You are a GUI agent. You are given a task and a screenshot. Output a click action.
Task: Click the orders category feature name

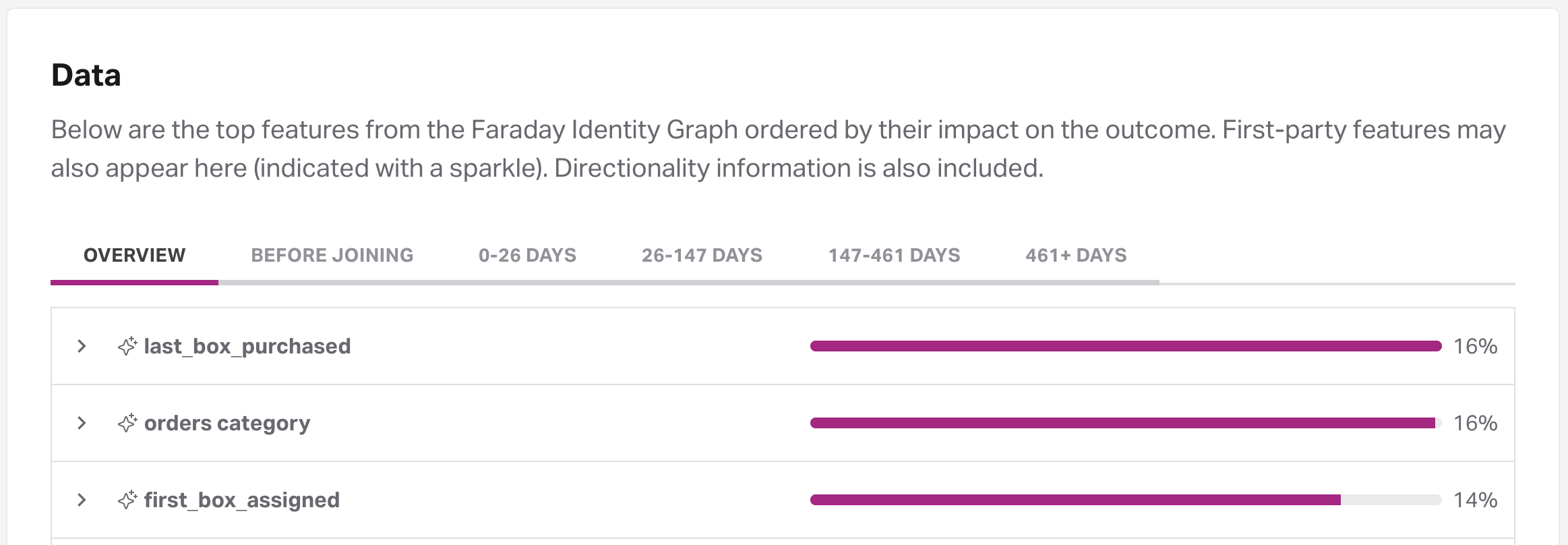click(x=227, y=423)
